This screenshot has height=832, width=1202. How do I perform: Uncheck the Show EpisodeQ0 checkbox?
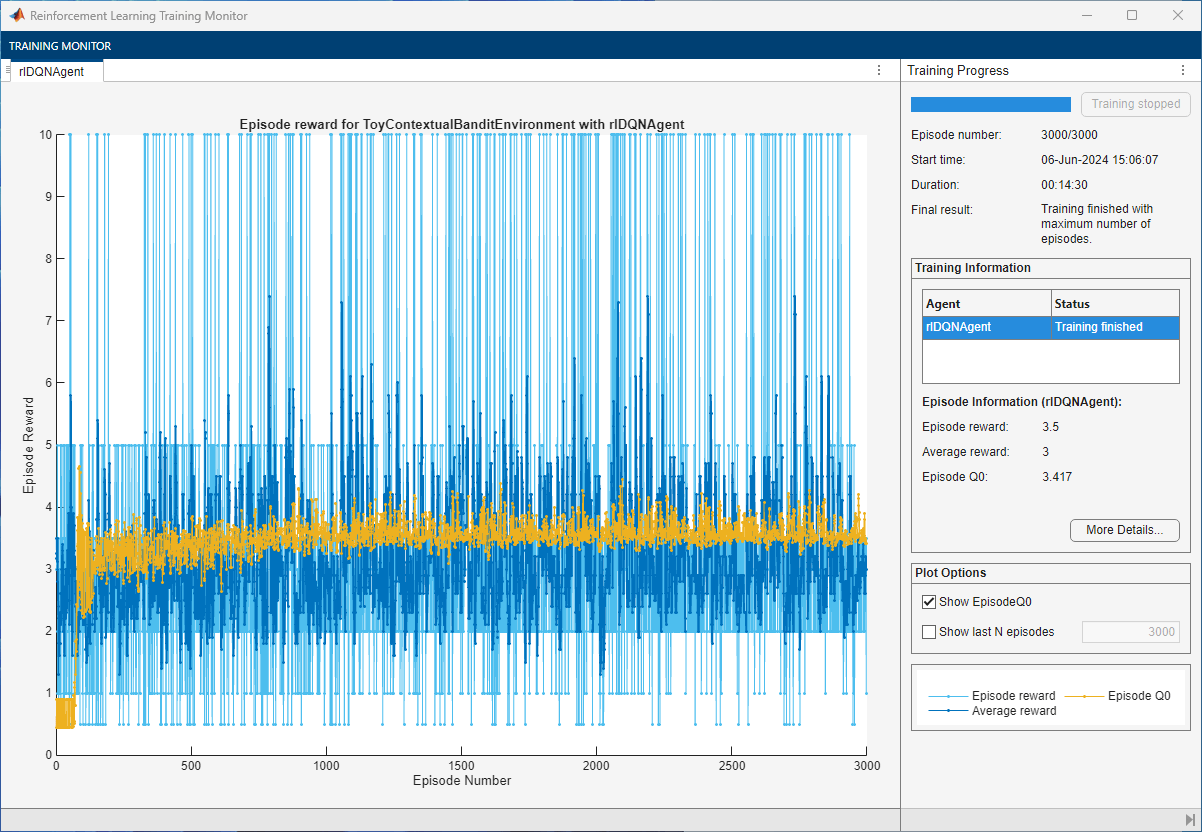pos(929,602)
